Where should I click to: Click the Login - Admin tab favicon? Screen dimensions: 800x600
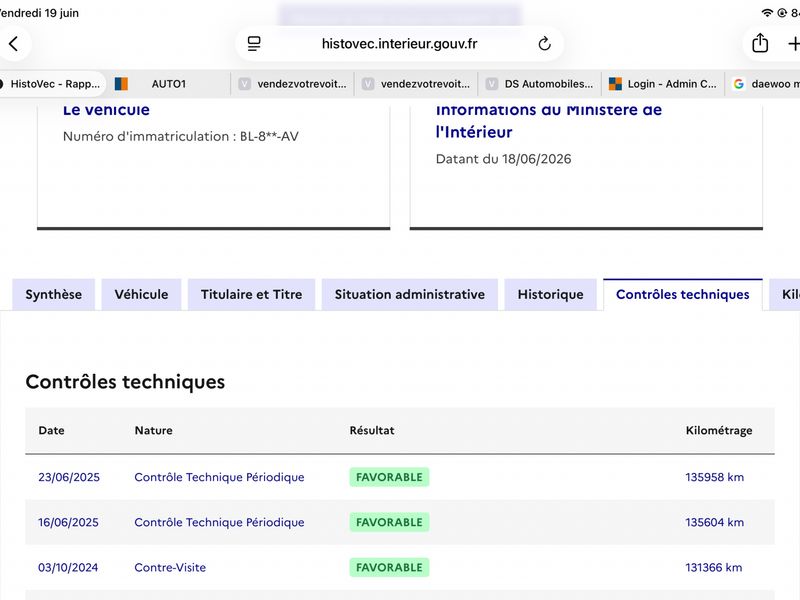pyautogui.click(x=615, y=84)
